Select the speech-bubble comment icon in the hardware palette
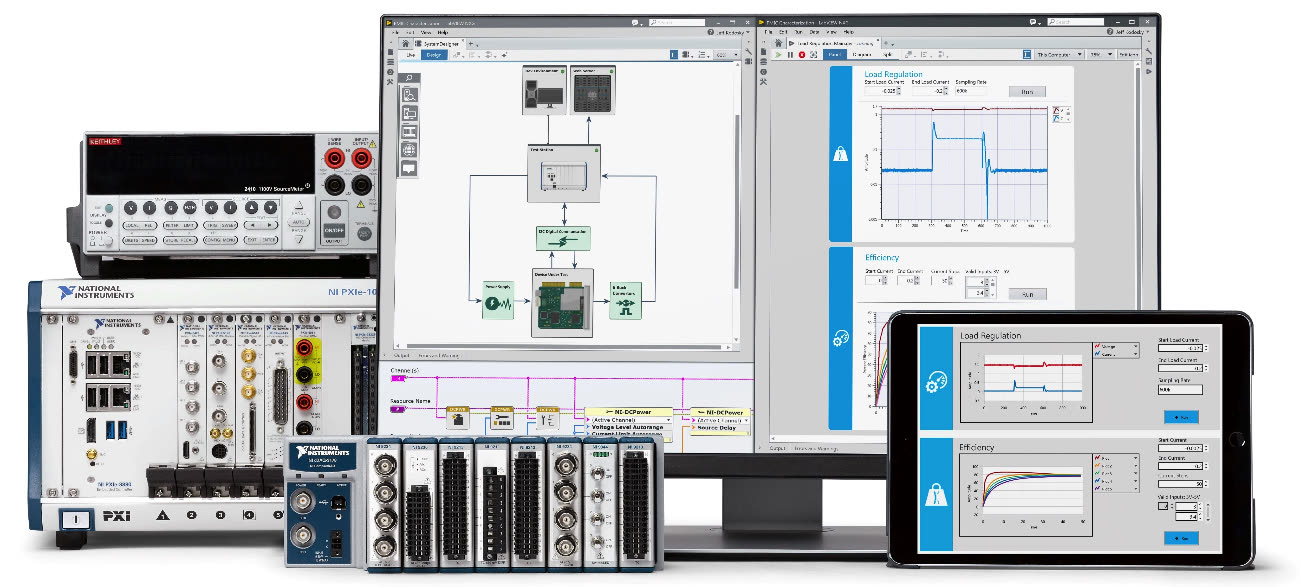The width and height of the screenshot is (1300, 587). [409, 168]
